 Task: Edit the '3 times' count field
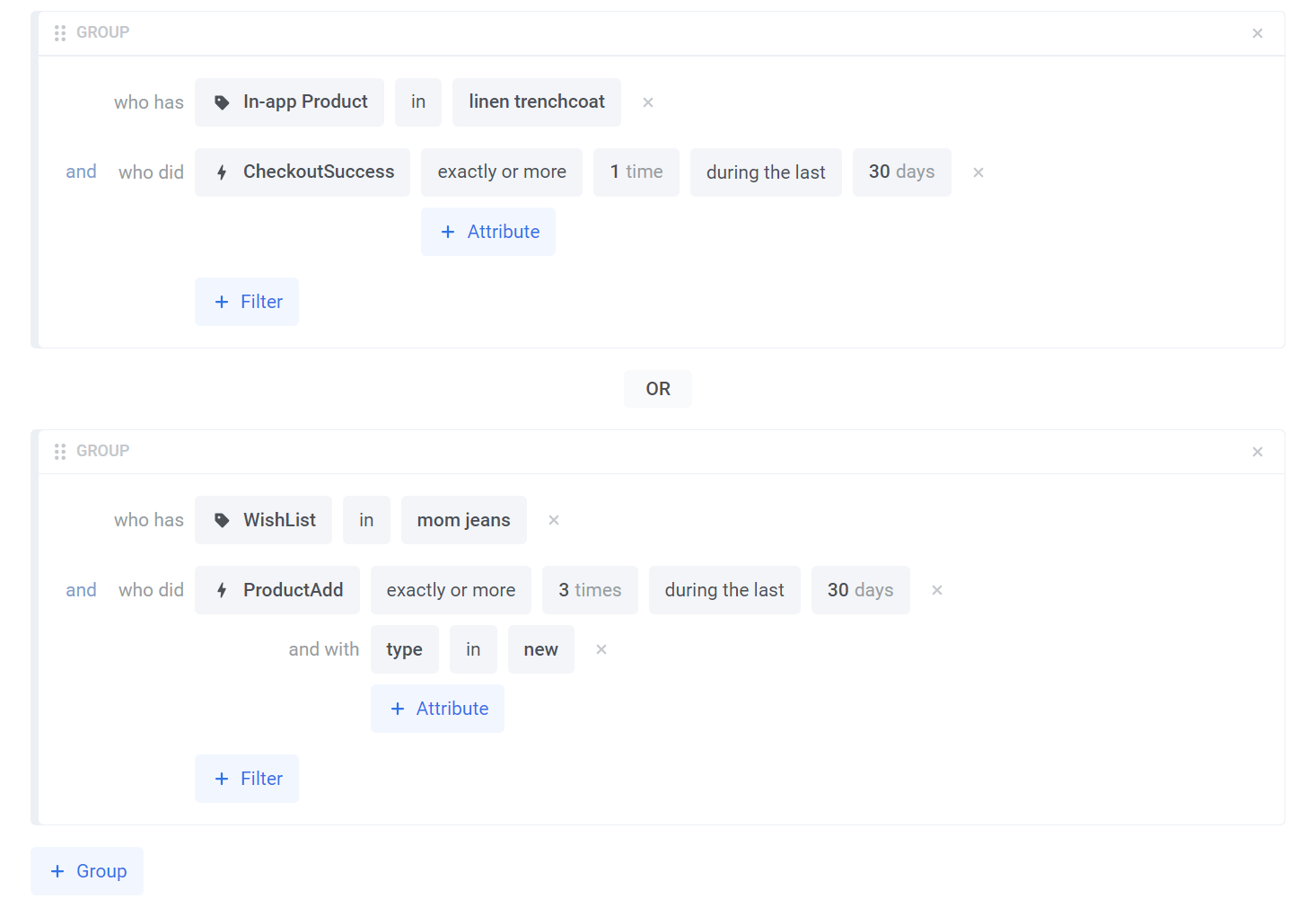(589, 590)
